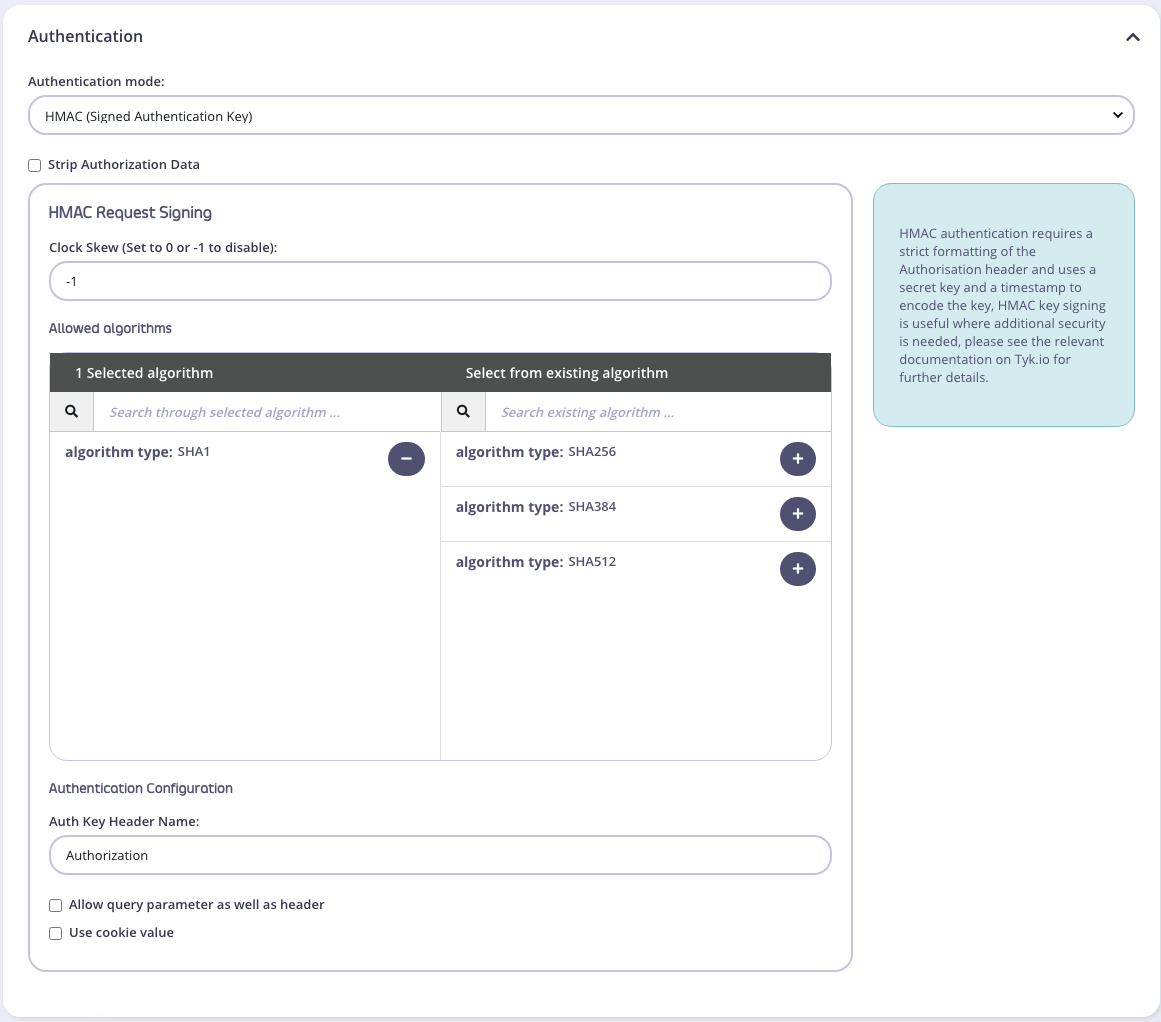Viewport: 1161px width, 1022px height.
Task: Add SHA256 algorithm with plus icon
Action: (x=797, y=458)
